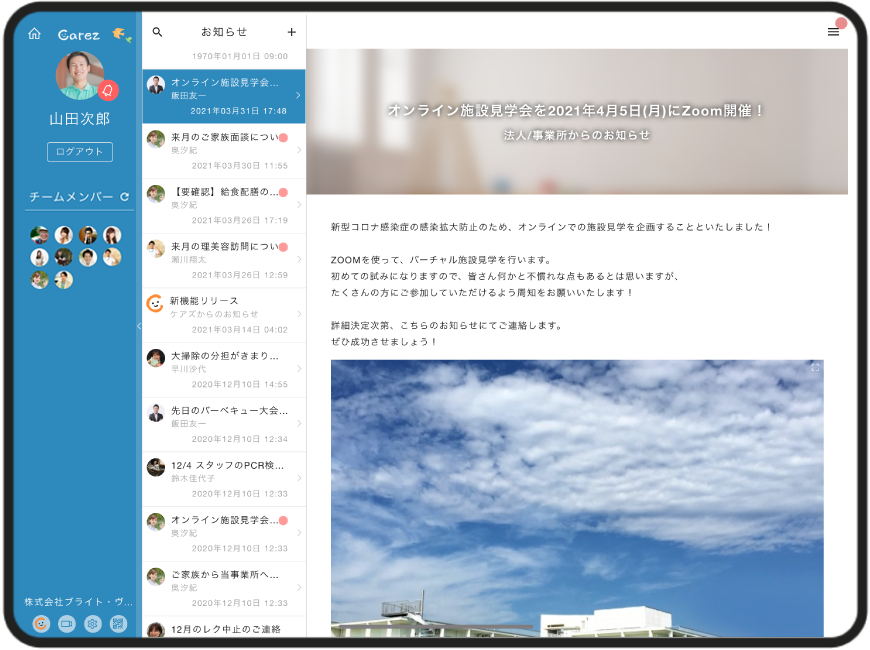This screenshot has height=650, width=870.
Task: Switch to the お知らせ panel header
Action: pyautogui.click(x=224, y=31)
